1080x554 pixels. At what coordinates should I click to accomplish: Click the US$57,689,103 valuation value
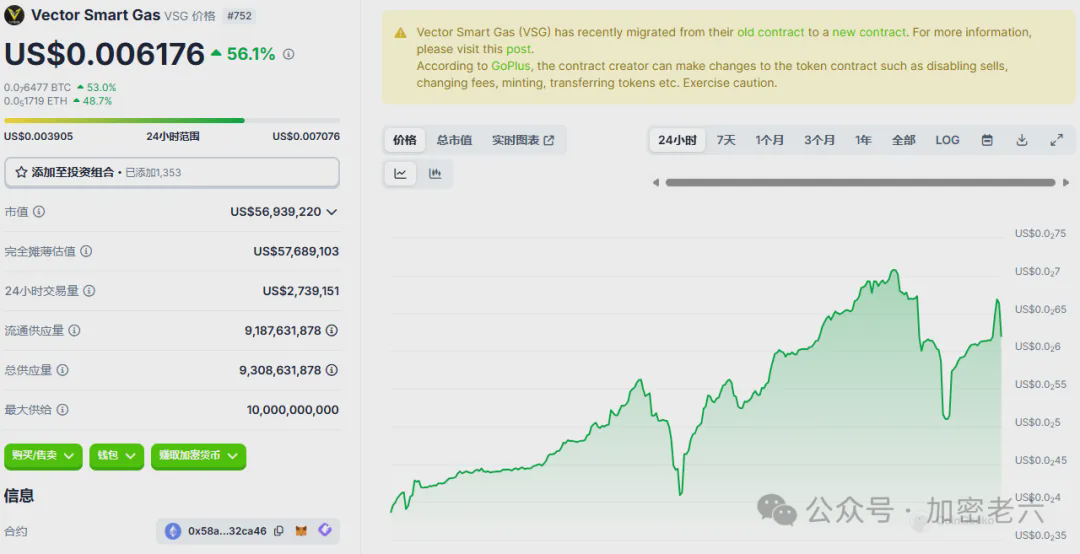(296, 252)
